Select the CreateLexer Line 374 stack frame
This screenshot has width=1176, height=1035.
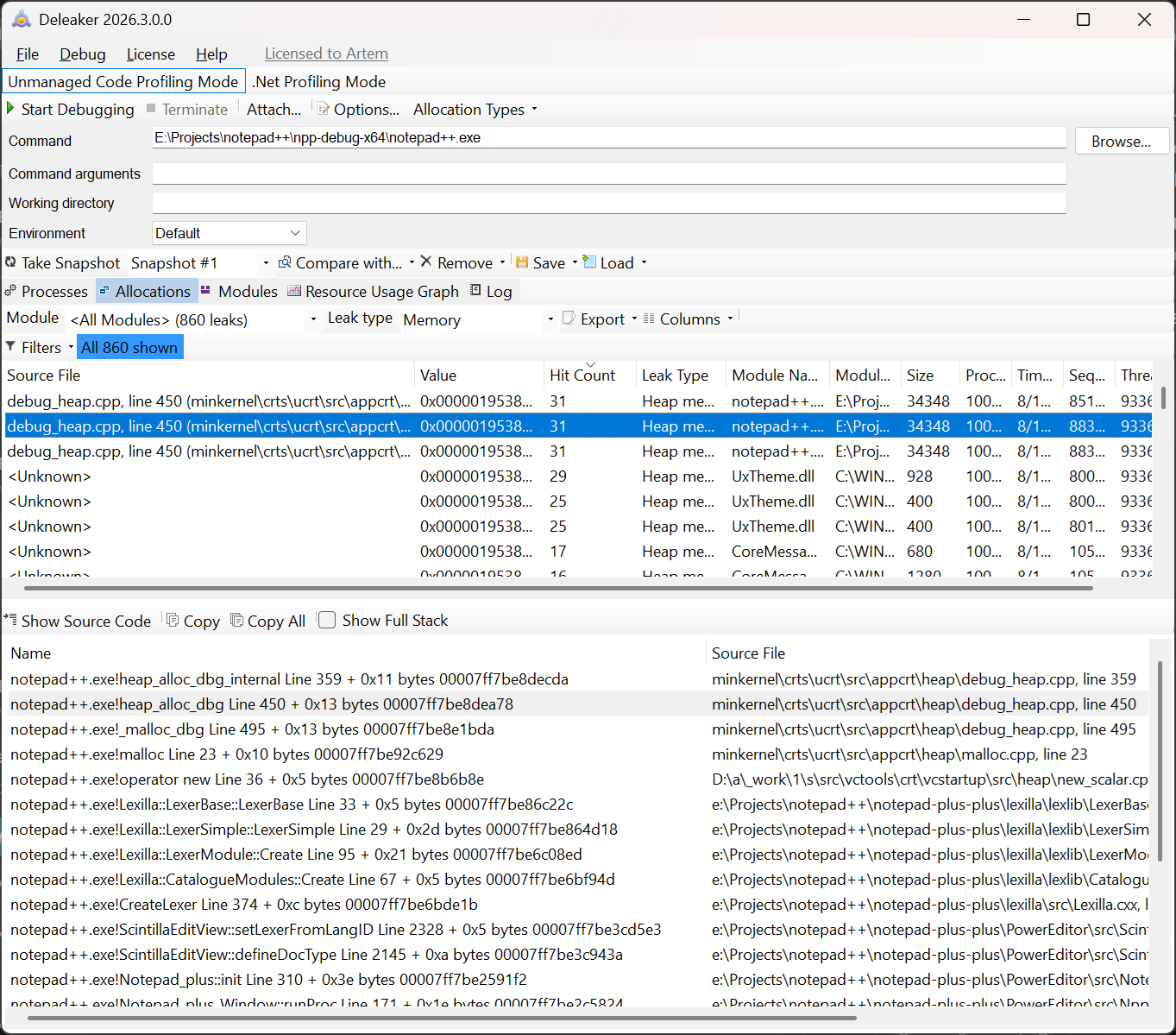[x=578, y=905]
